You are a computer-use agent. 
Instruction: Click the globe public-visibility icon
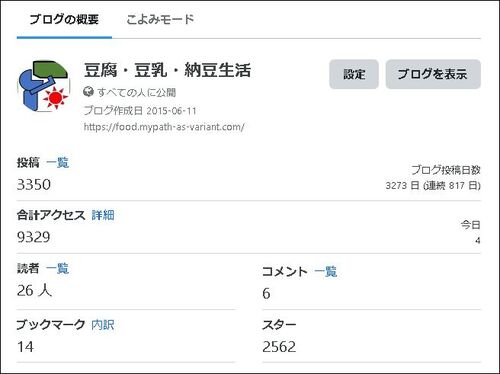coord(88,91)
